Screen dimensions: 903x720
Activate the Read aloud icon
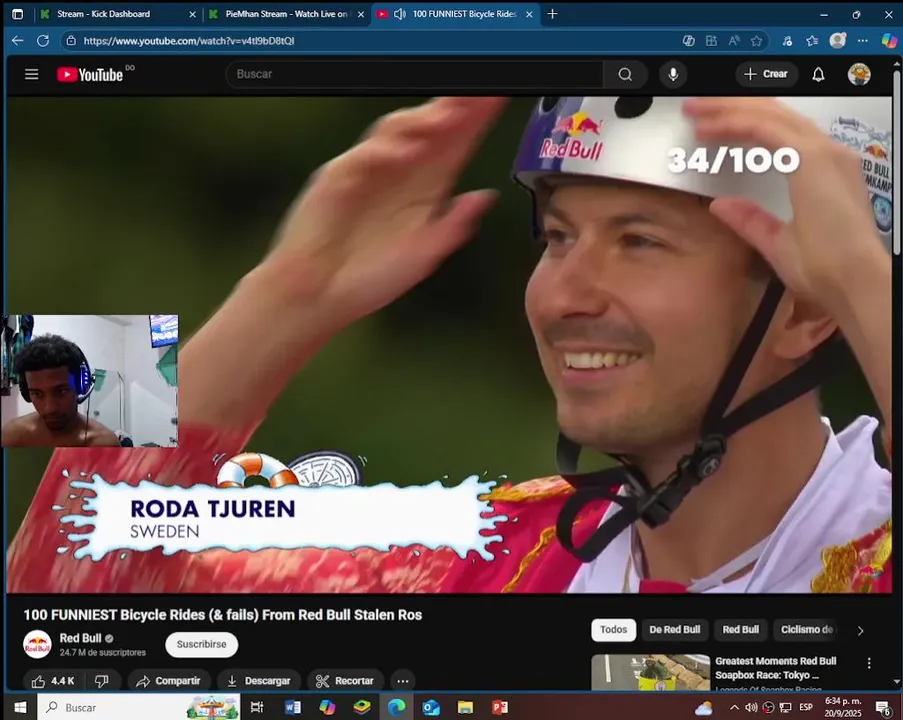tap(734, 41)
